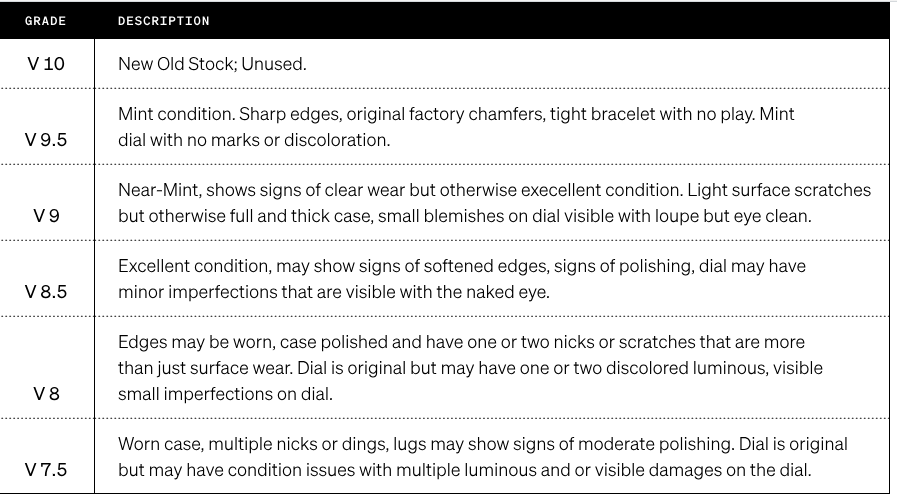This screenshot has width=897, height=502.
Task: Click the words 'Mint condition.' in V 9.5 row
Action: point(173,114)
